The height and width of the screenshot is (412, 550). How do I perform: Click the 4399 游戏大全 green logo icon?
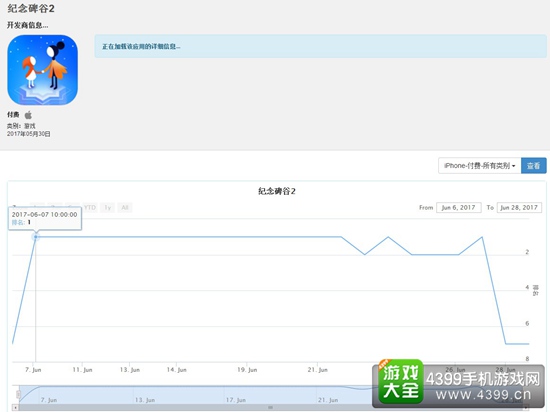[x=400, y=381]
